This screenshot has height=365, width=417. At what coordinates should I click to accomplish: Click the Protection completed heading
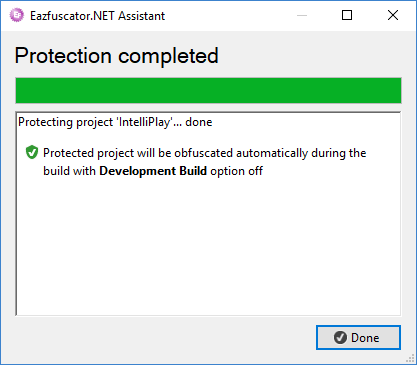117,56
